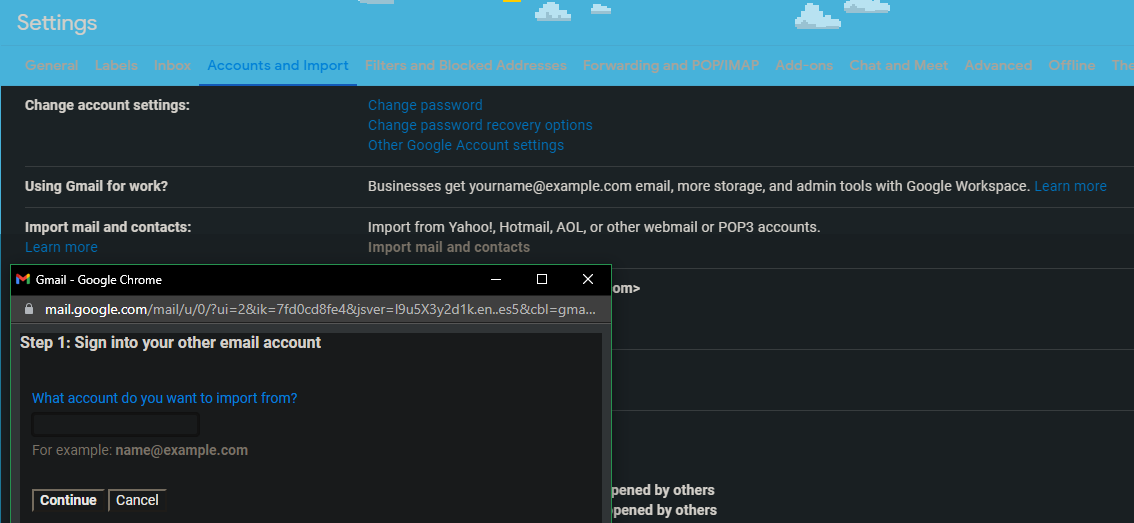
Task: Switch to the Advanced tab
Action: click(x=998, y=65)
